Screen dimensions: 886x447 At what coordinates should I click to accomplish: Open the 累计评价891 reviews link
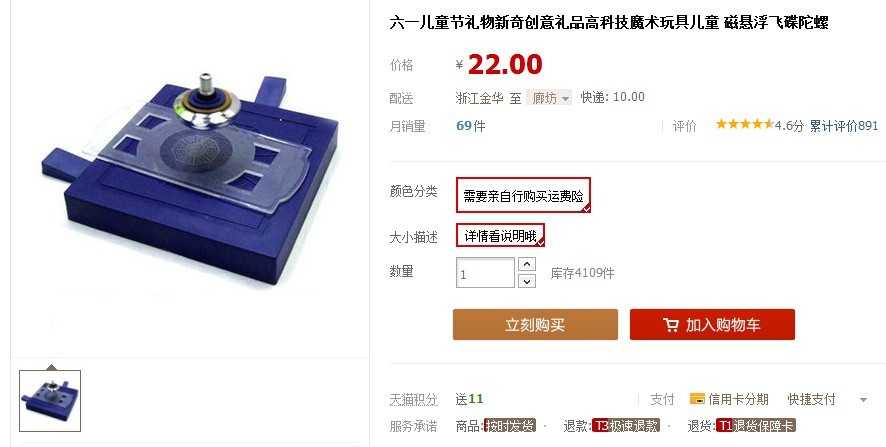(844, 125)
